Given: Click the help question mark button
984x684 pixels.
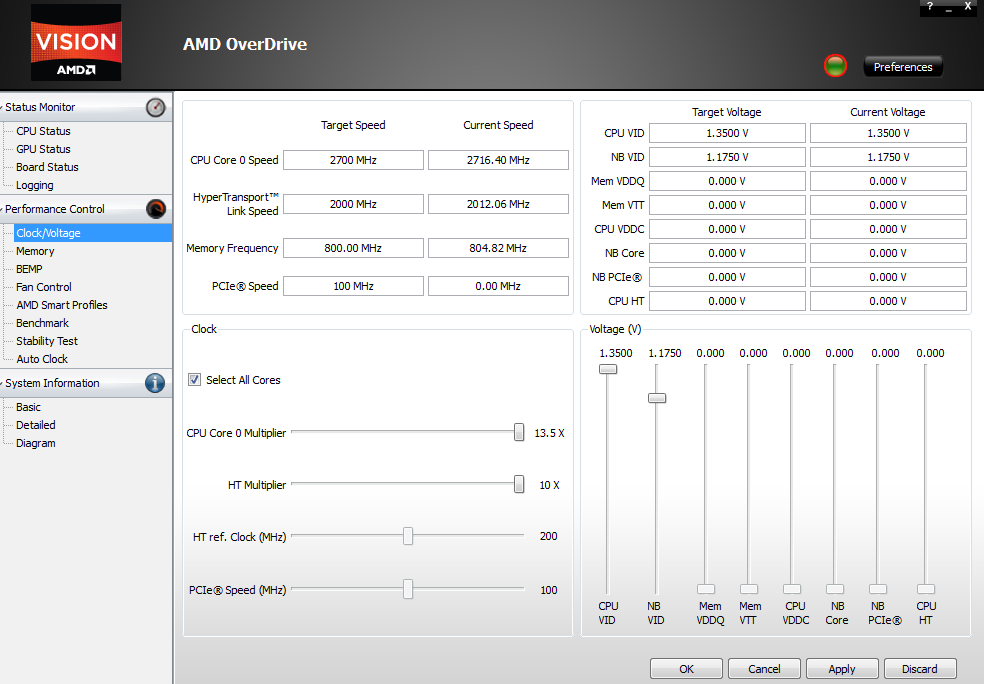Looking at the screenshot, I should tap(930, 6).
